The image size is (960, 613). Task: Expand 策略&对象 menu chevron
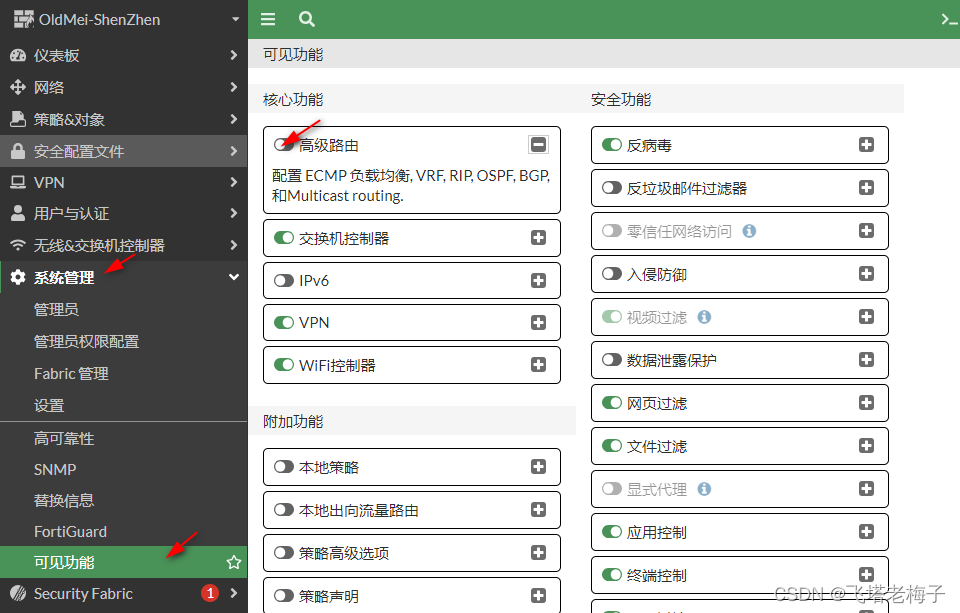[233, 119]
